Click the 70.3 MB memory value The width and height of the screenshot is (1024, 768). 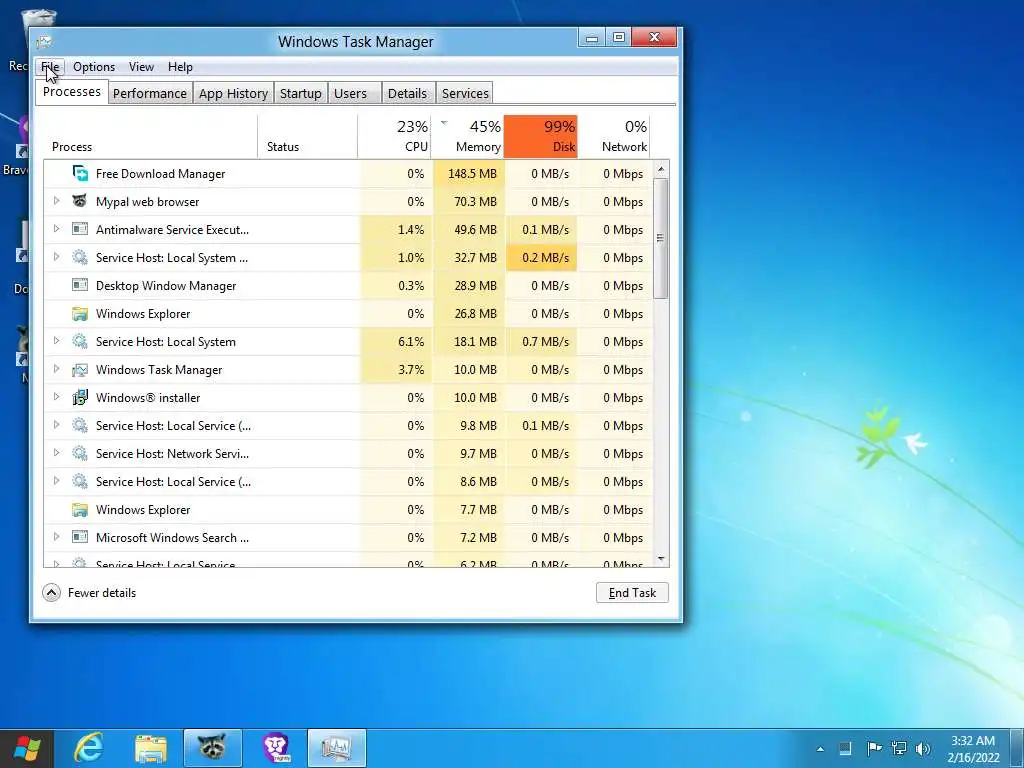[475, 202]
